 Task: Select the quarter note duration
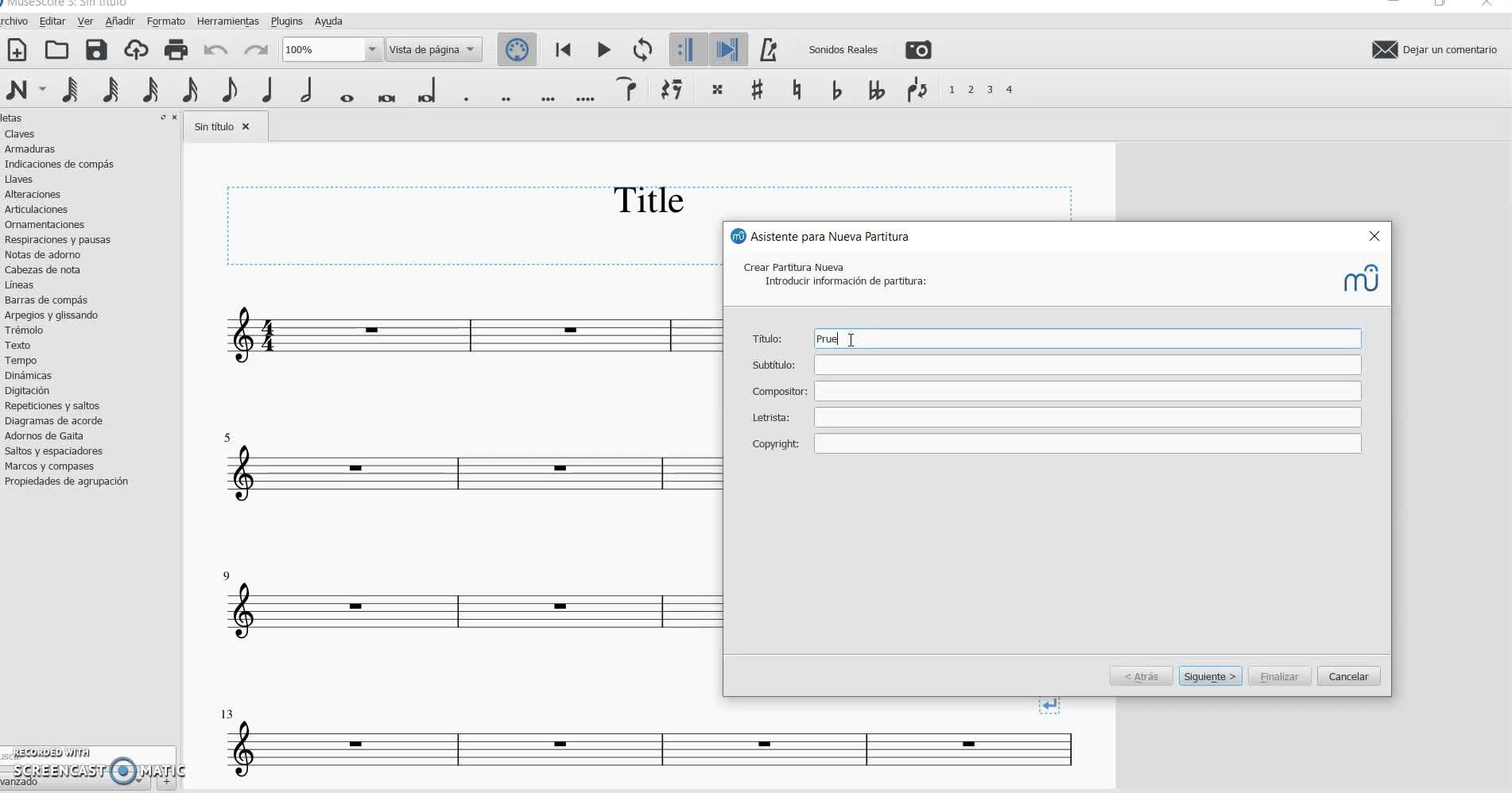267,90
